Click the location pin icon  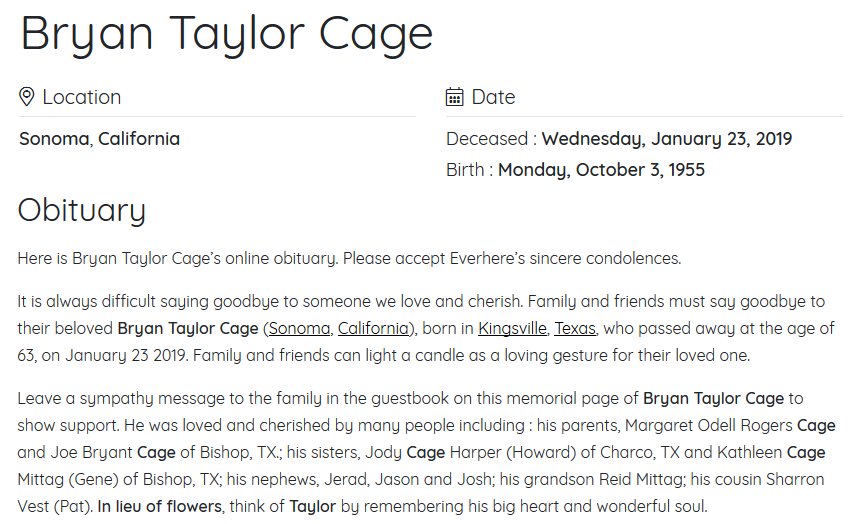pyautogui.click(x=27, y=97)
